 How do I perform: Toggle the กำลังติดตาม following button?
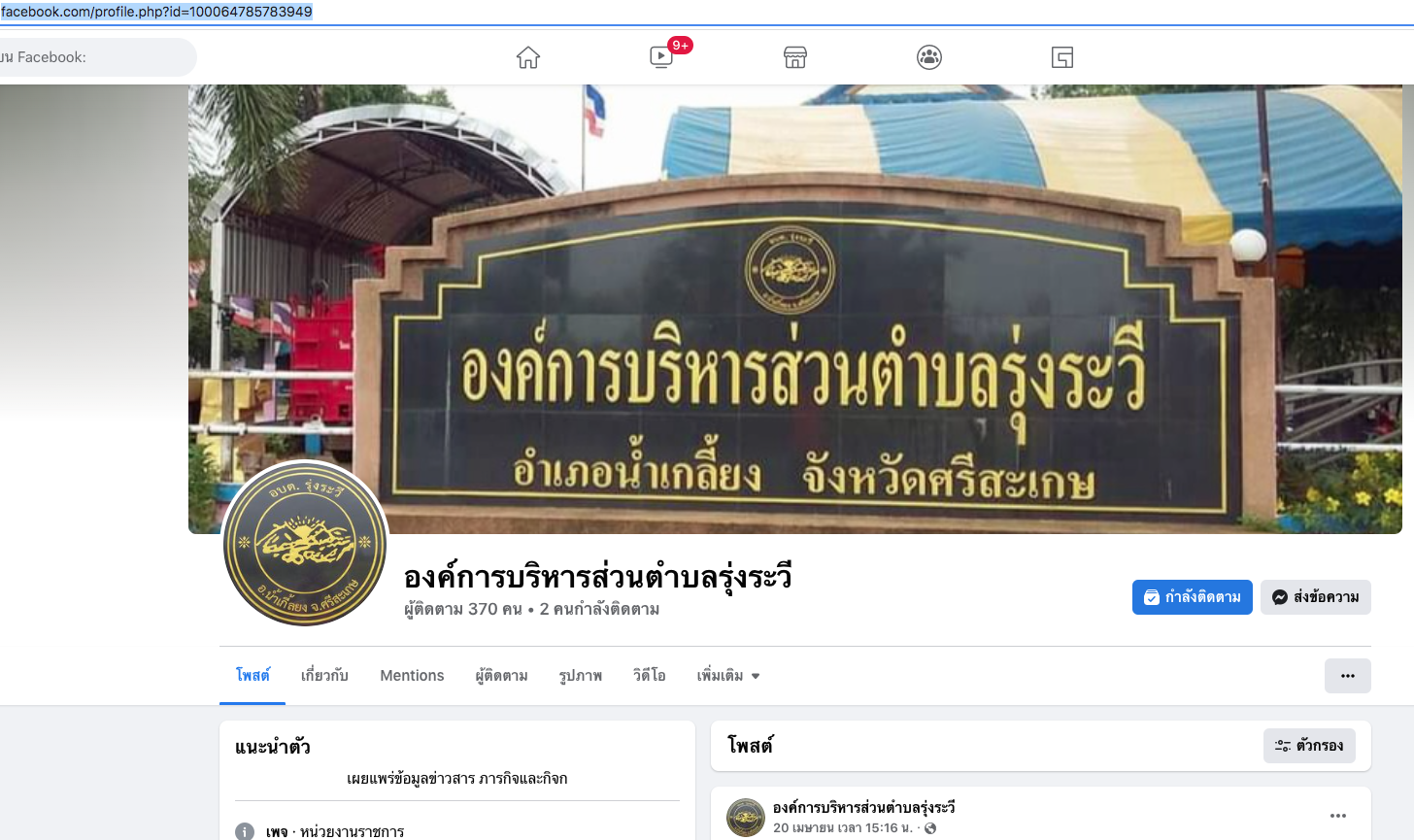tap(1193, 597)
